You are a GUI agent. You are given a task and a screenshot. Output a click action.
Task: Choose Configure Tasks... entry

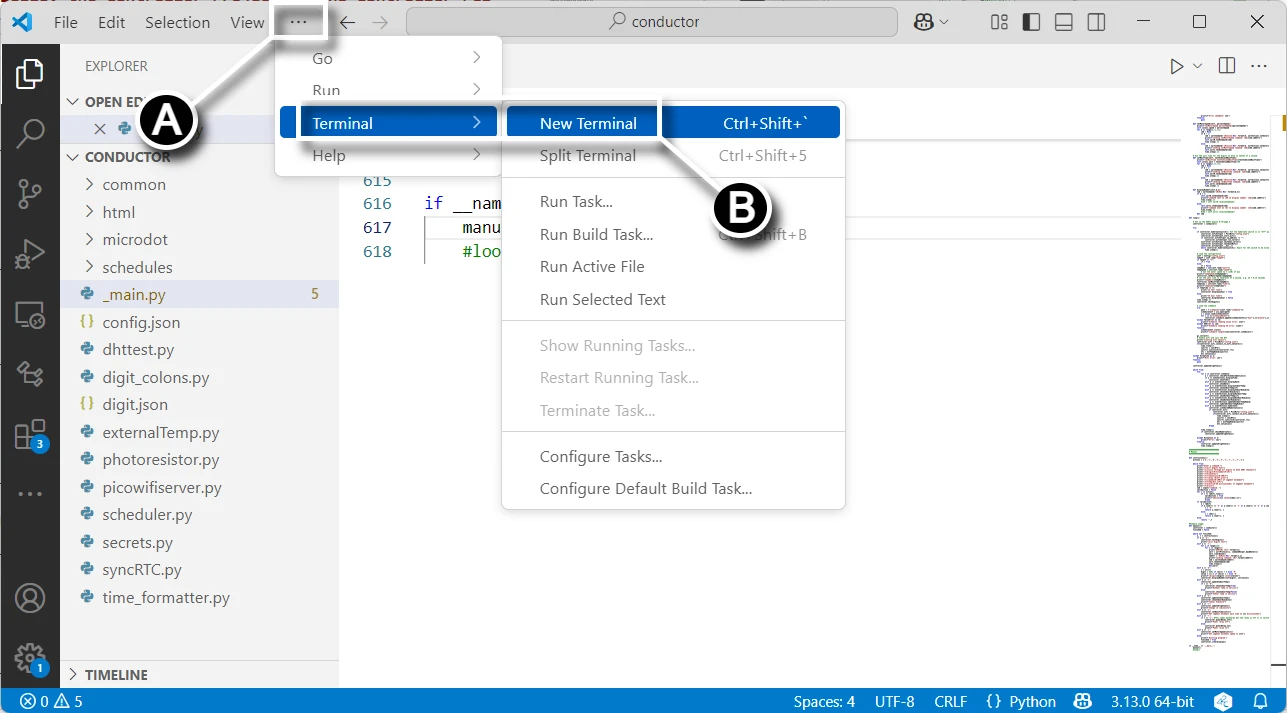click(x=673, y=456)
